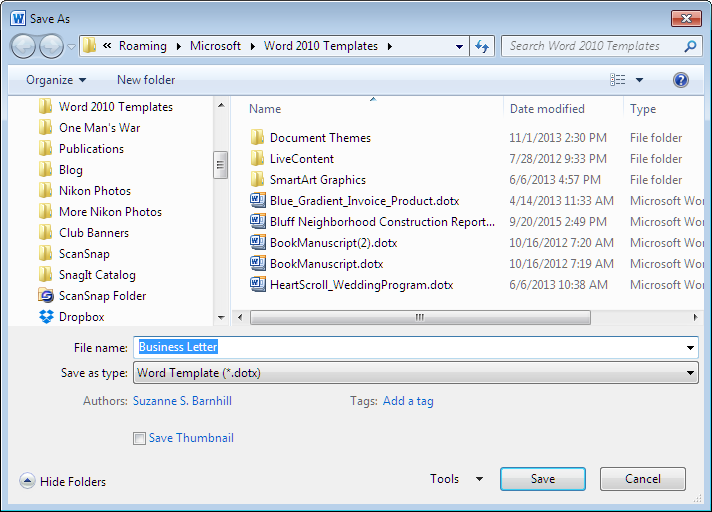Select the BookManuscript.dotx file icon
This screenshot has height=512, width=712.
(x=257, y=264)
